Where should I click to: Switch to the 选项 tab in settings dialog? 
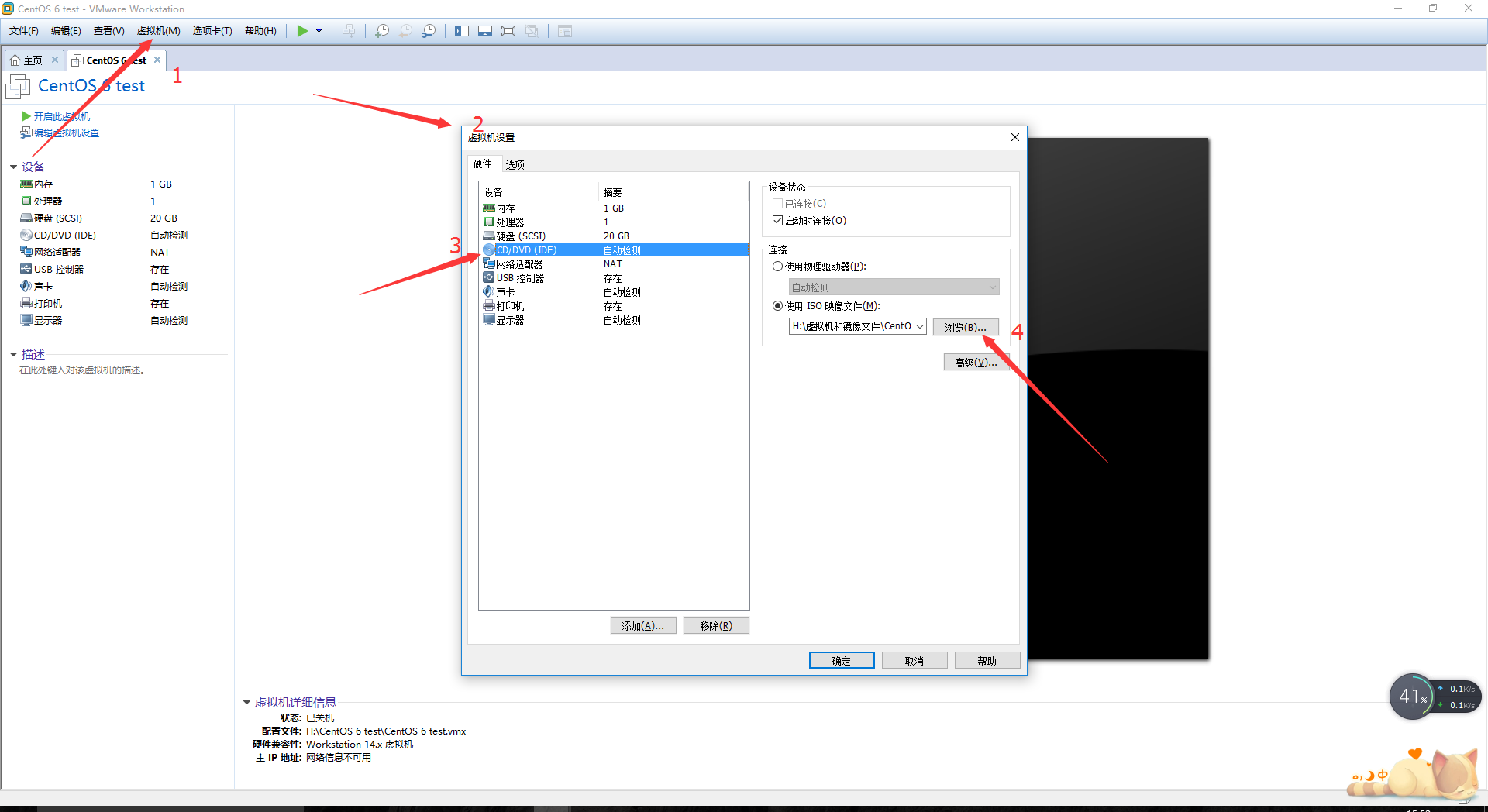pos(515,165)
